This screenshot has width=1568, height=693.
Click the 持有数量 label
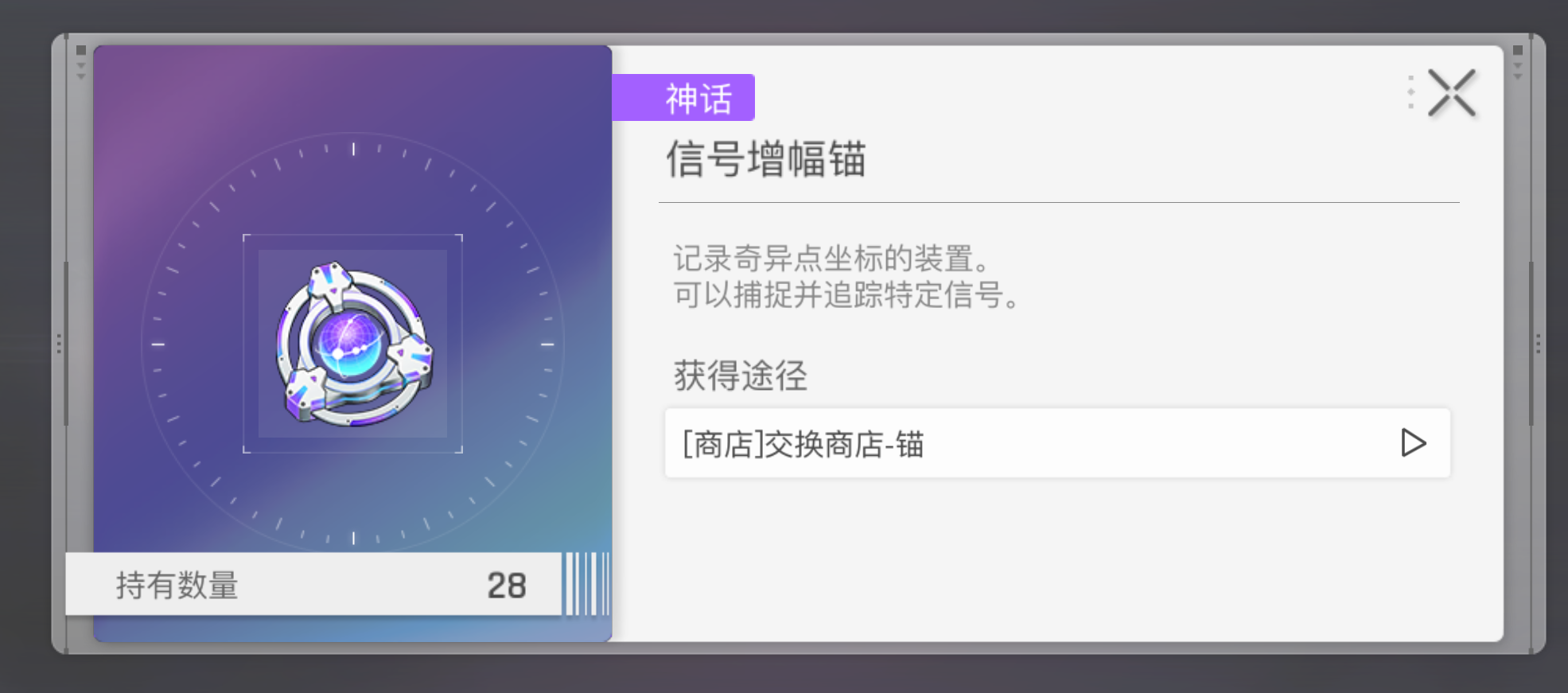pos(177,586)
